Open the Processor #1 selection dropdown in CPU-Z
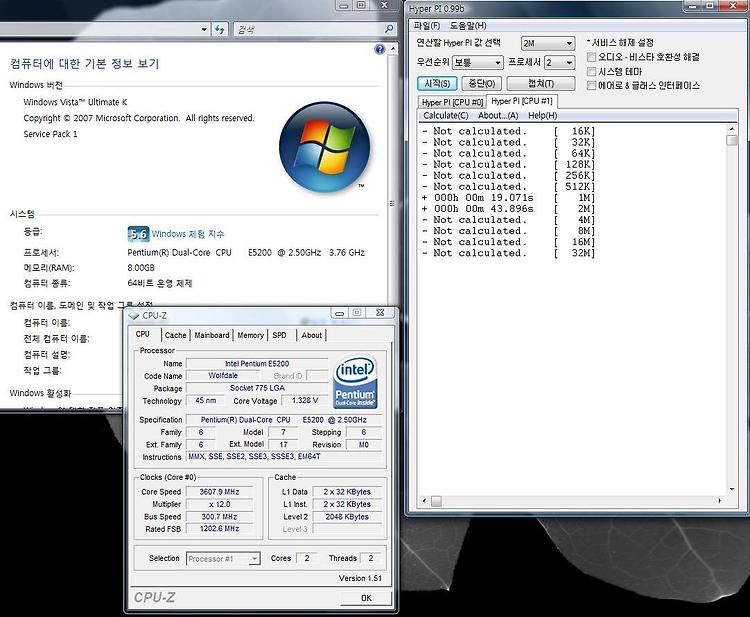 (x=223, y=559)
